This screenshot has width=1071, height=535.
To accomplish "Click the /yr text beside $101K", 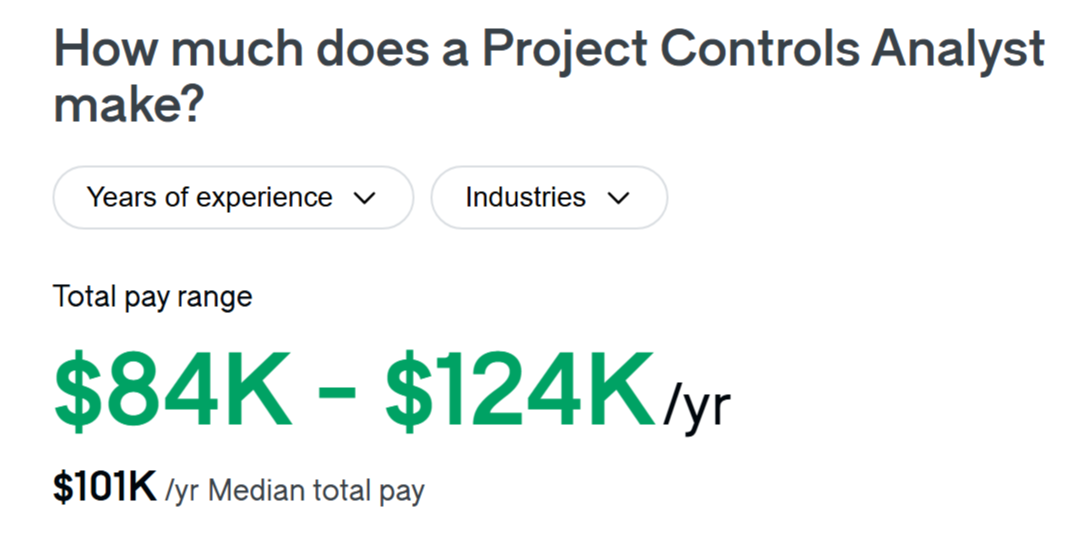I will coord(182,492).
